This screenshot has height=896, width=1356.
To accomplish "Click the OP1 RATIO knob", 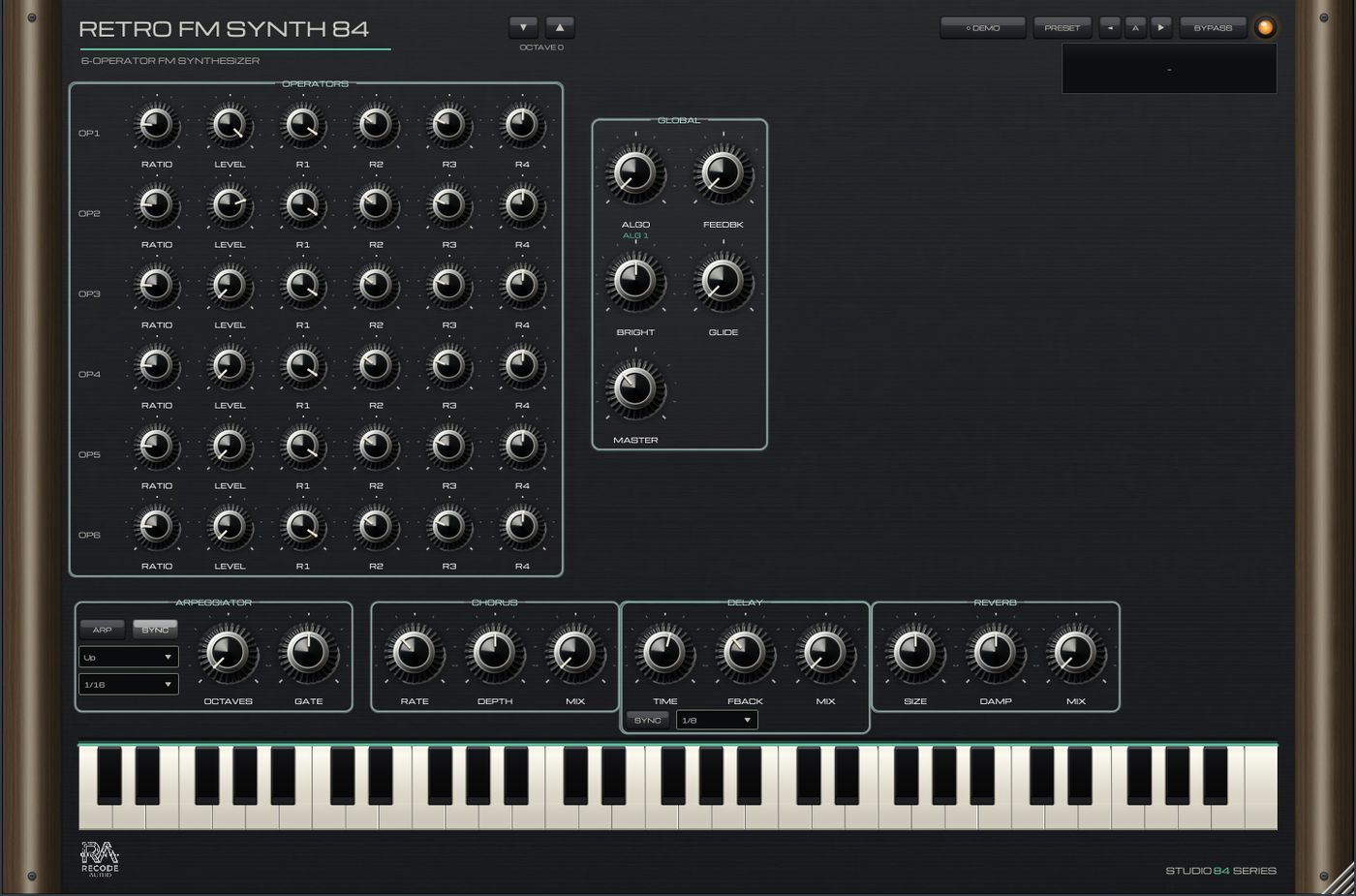I will (x=156, y=125).
